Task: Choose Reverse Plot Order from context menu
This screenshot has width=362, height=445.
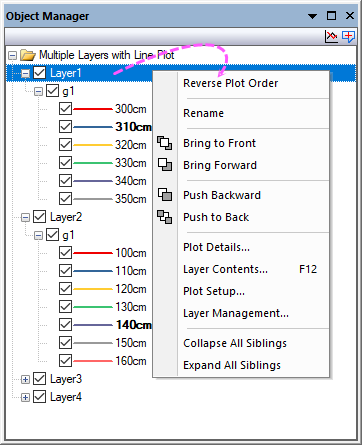Action: tap(241, 83)
